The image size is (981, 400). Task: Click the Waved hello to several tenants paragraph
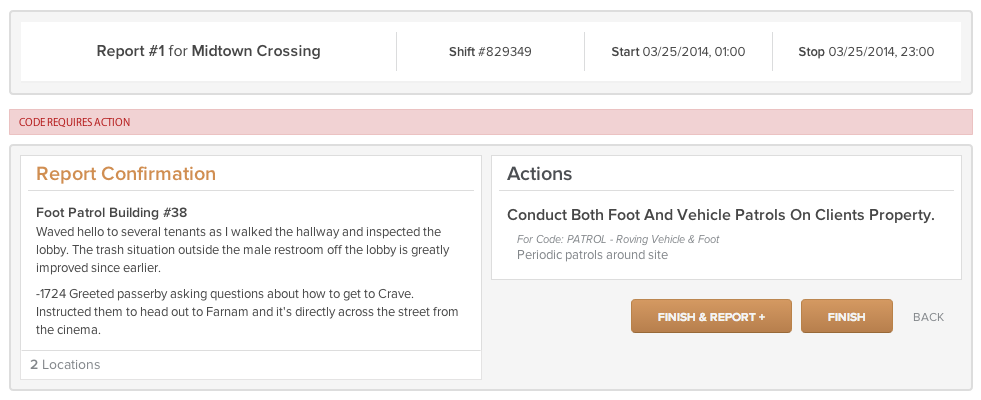tap(243, 250)
